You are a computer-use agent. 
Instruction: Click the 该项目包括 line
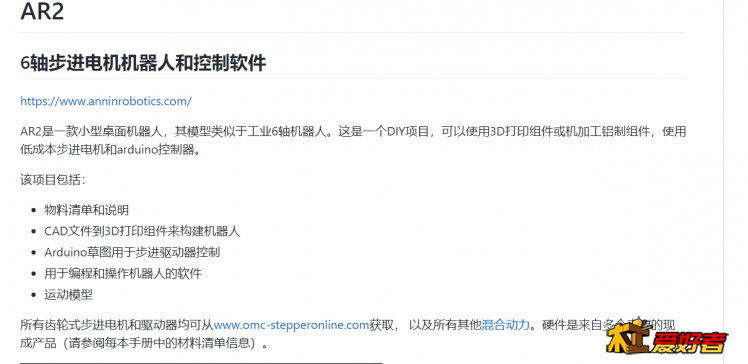(x=52, y=180)
